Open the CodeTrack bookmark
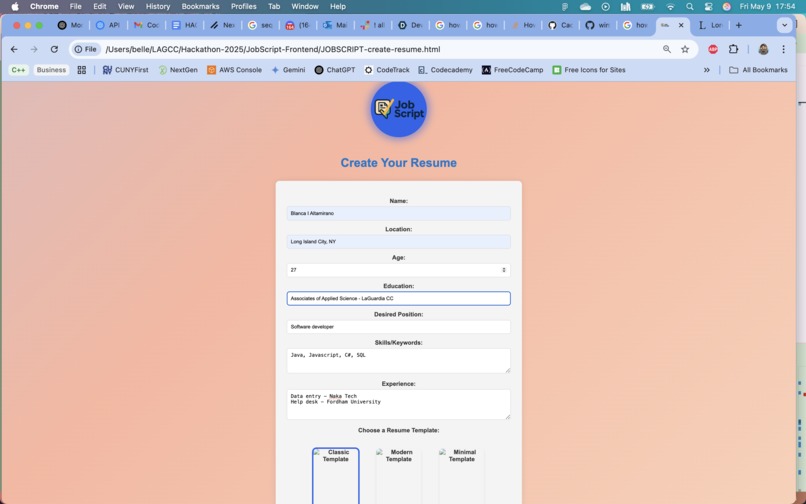The height and width of the screenshot is (504, 806). (387, 70)
